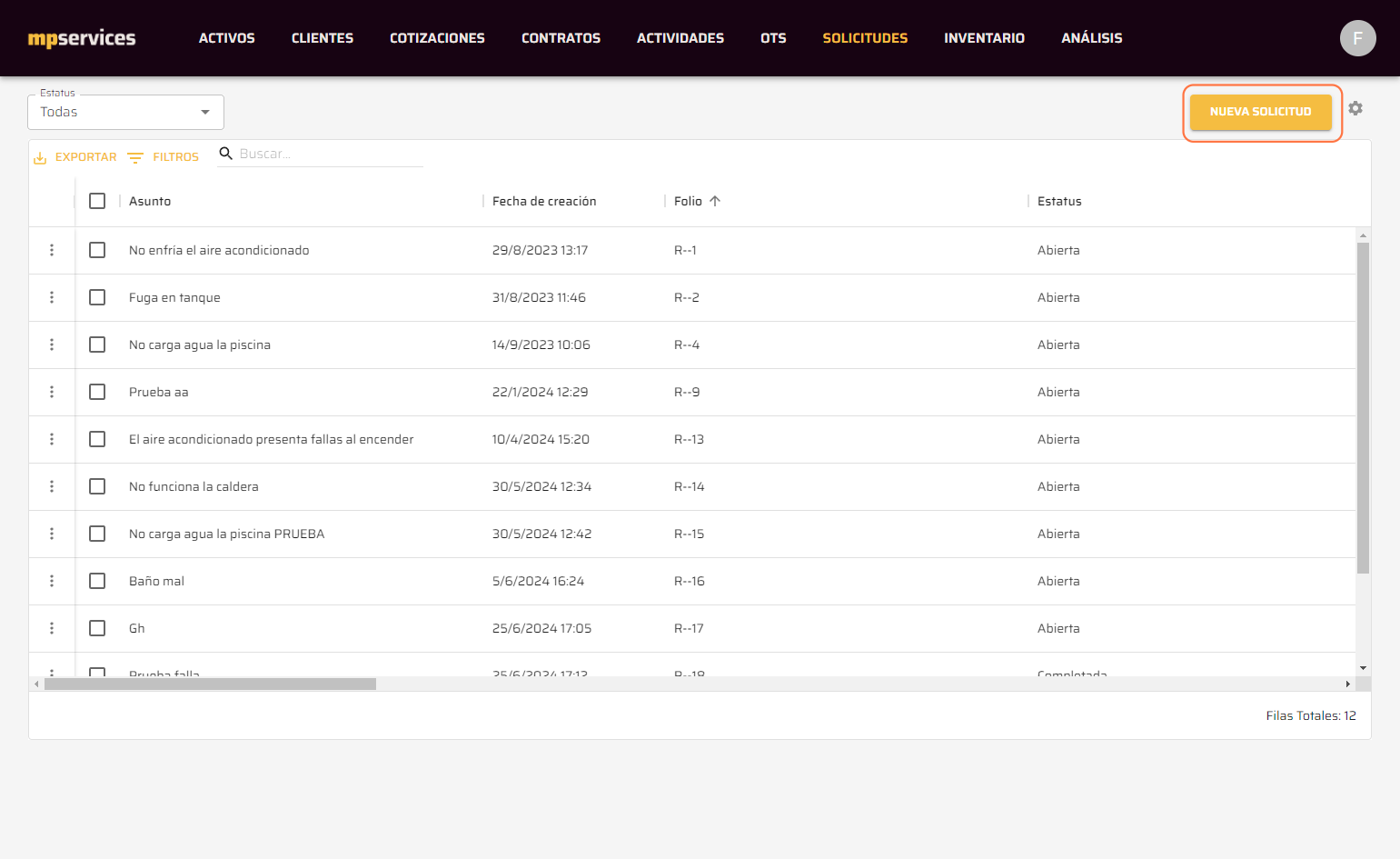Click the Folio sort arrow icon
The height and width of the screenshot is (859, 1400).
[715, 201]
